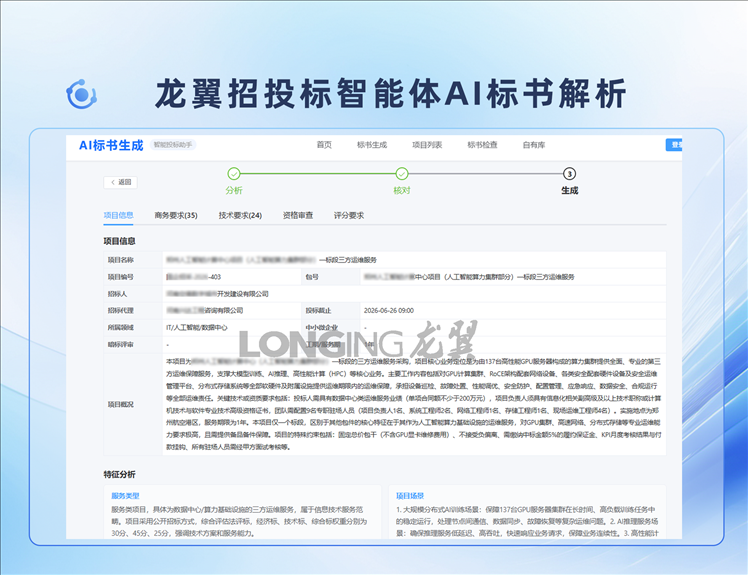Open the 标书生成 navigation item
The image size is (748, 575).
pos(372,145)
